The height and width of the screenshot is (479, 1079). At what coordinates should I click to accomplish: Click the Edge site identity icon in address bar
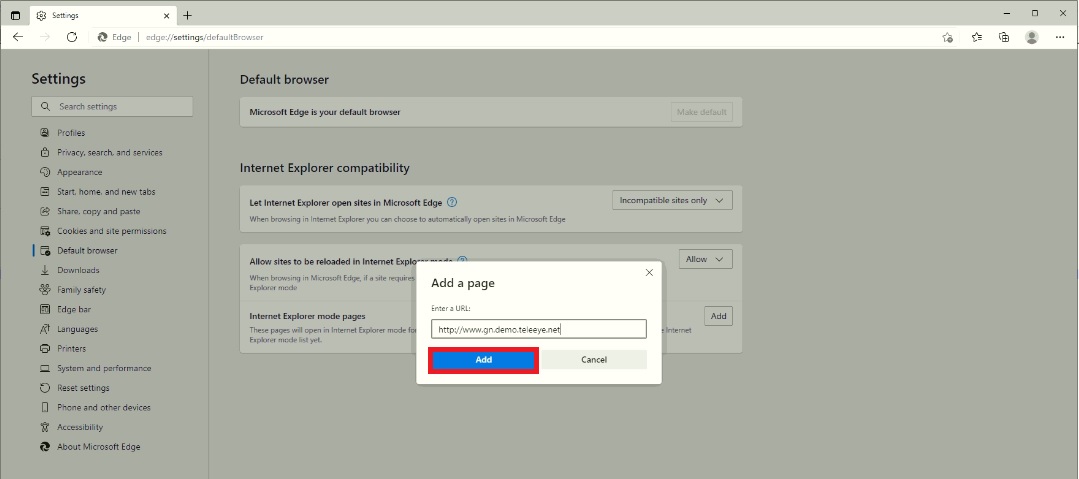[x=103, y=37]
